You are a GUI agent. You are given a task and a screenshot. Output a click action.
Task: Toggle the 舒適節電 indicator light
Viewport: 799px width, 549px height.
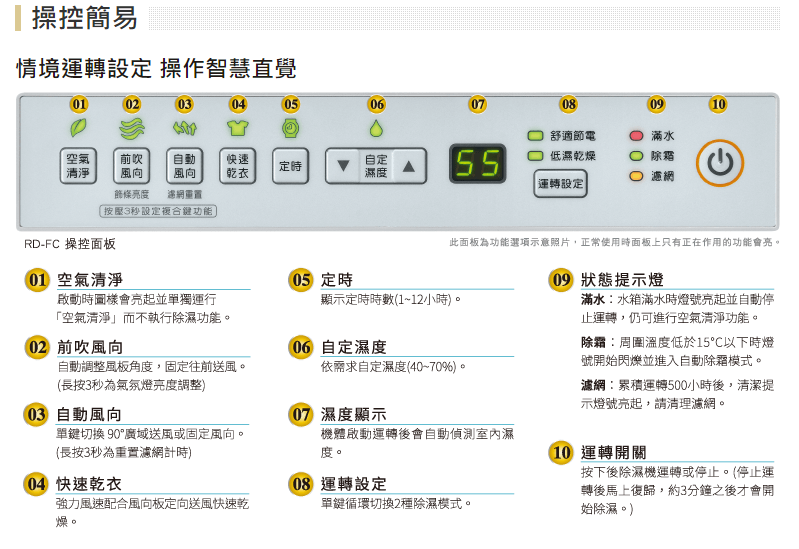coord(535,136)
